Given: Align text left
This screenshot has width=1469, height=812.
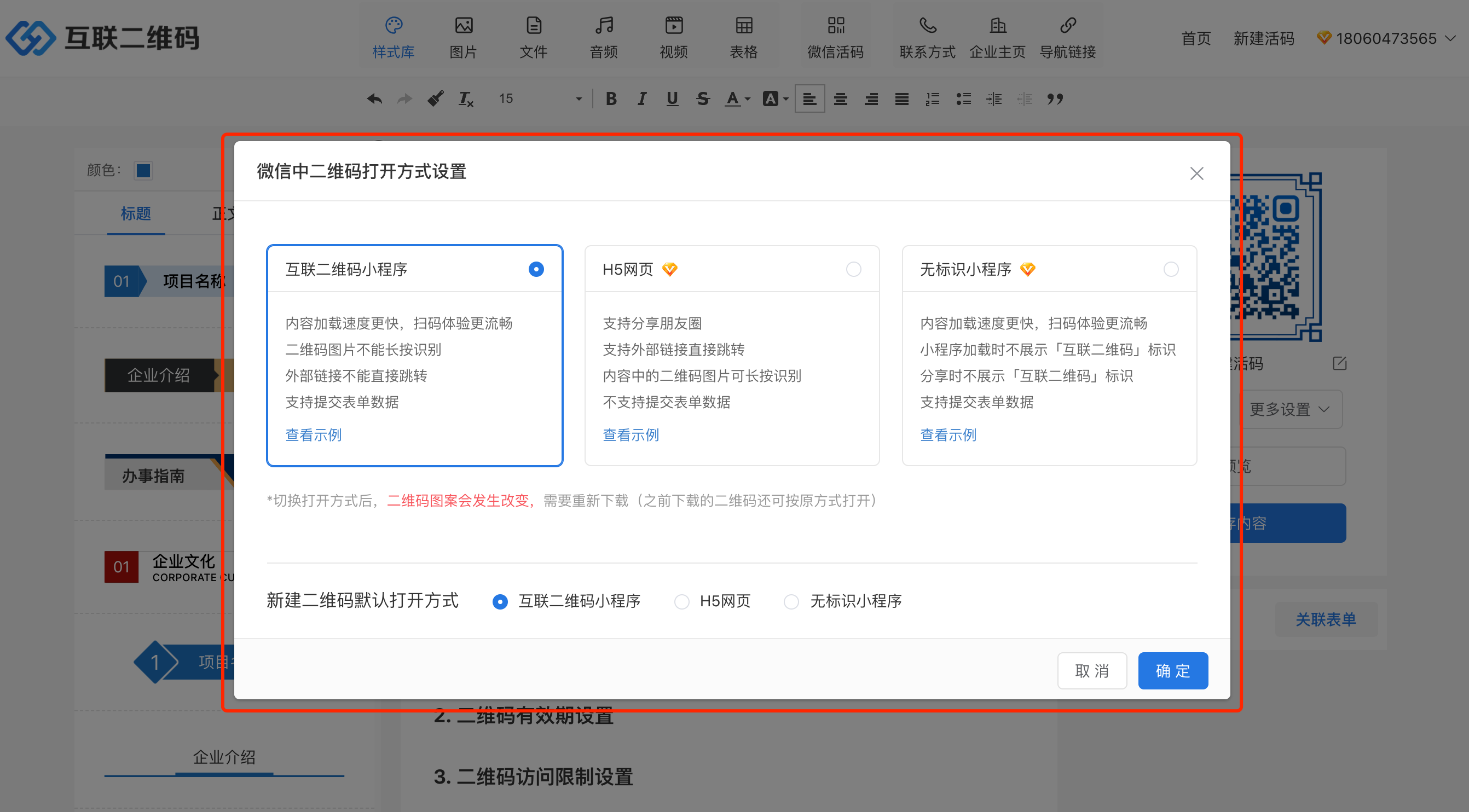Looking at the screenshot, I should 809,98.
